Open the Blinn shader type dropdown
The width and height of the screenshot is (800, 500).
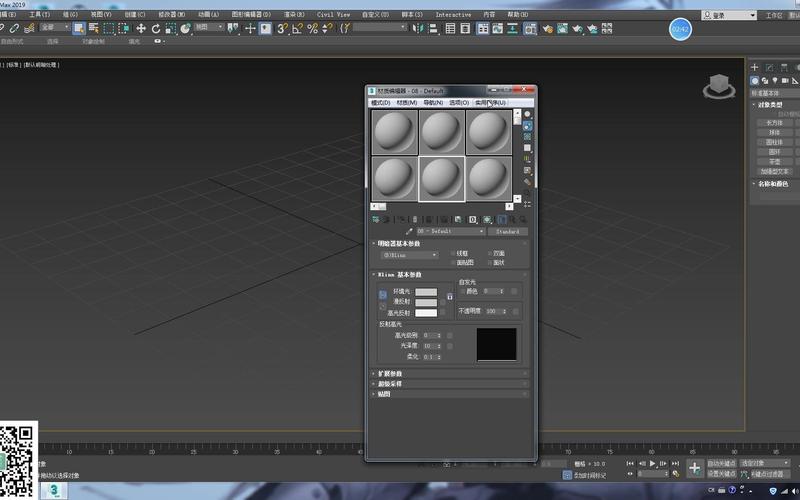point(410,255)
